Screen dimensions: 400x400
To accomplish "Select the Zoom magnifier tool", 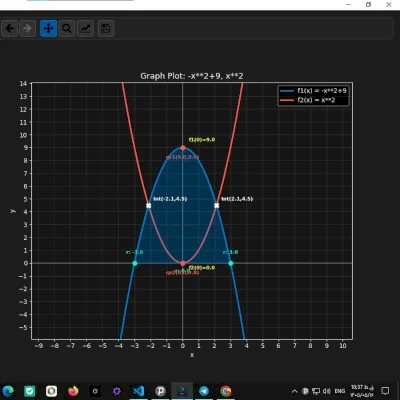I will [67, 29].
